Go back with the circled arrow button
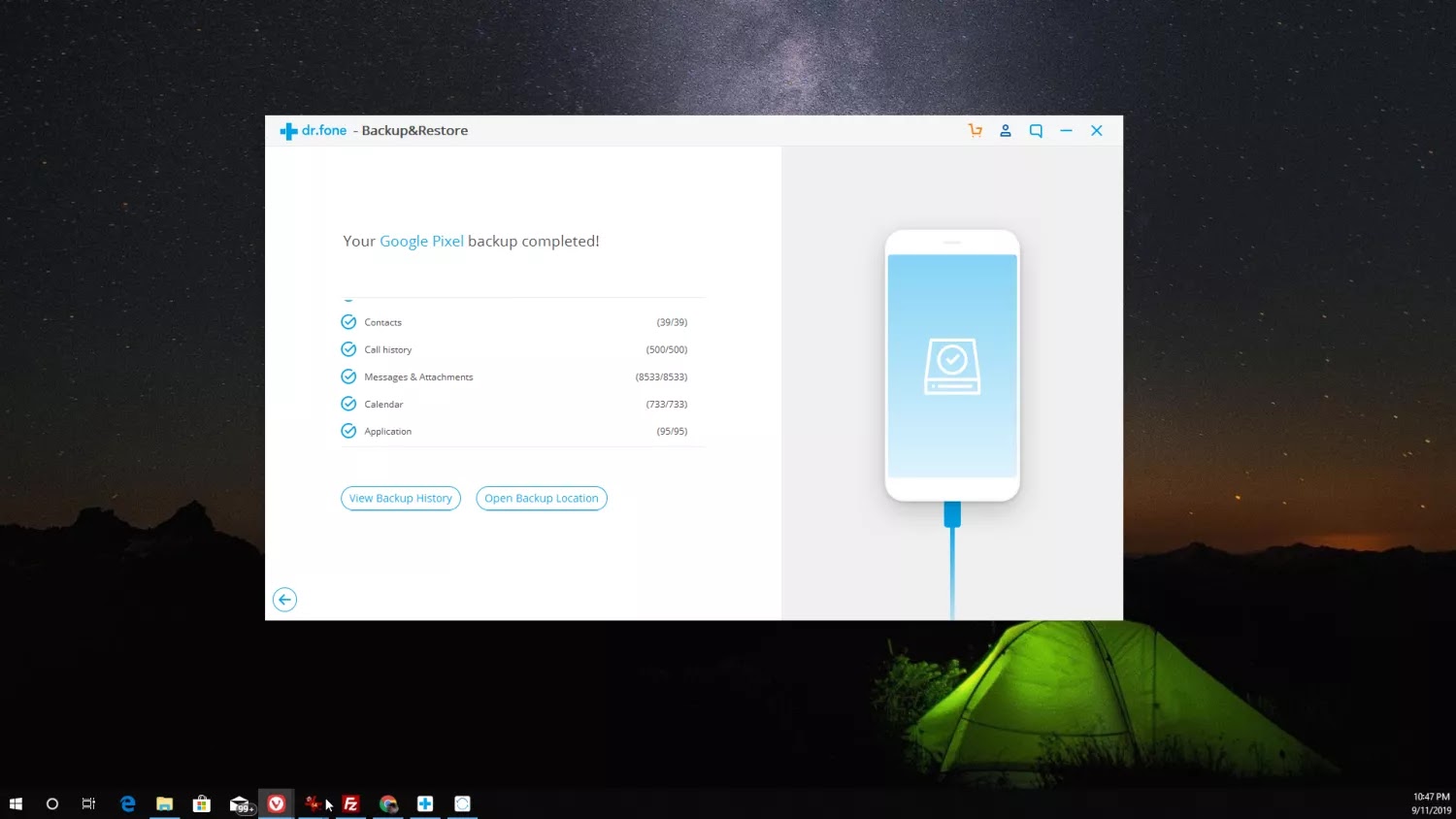The image size is (1456, 819). point(284,600)
